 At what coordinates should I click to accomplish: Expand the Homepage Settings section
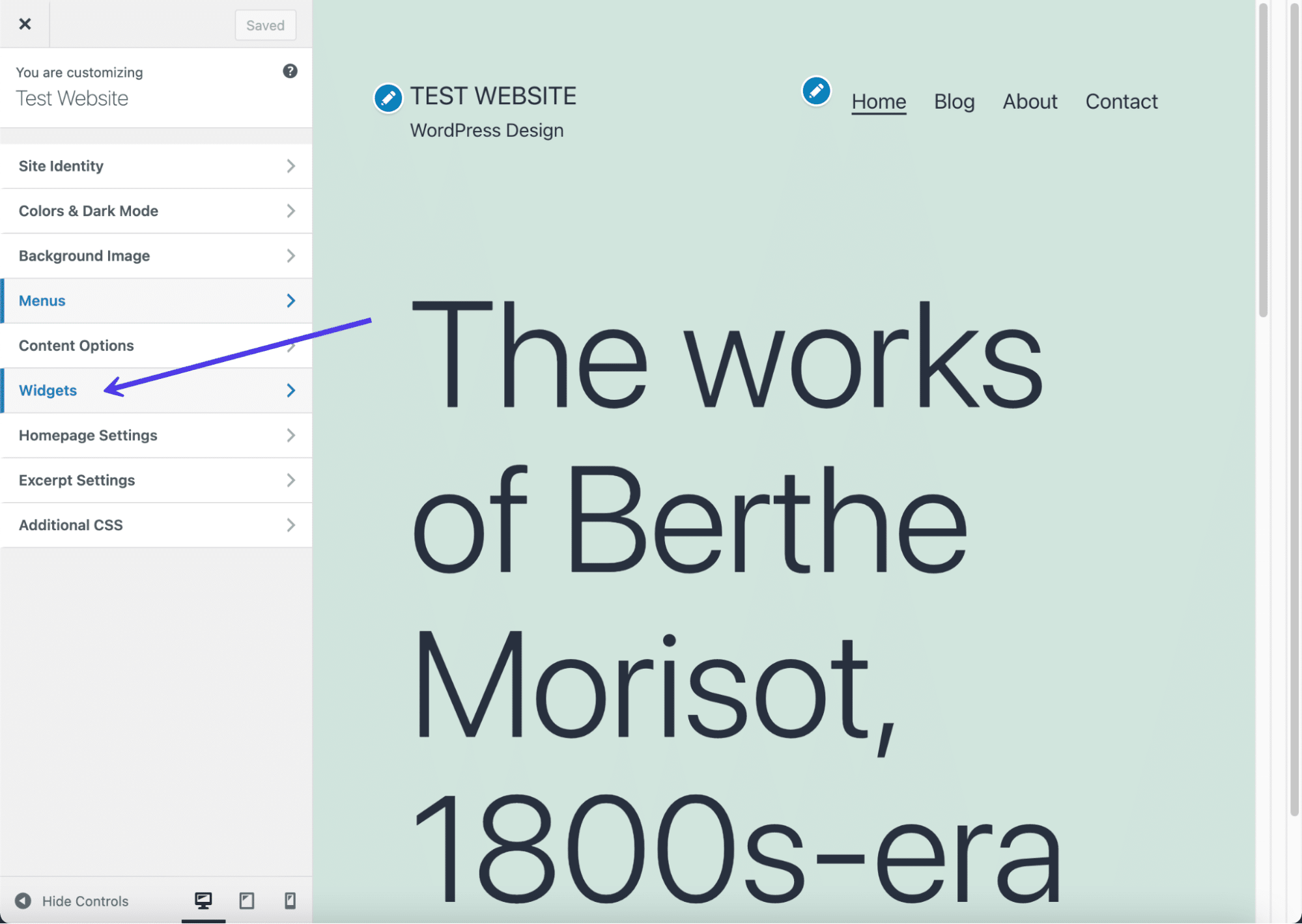coord(156,435)
